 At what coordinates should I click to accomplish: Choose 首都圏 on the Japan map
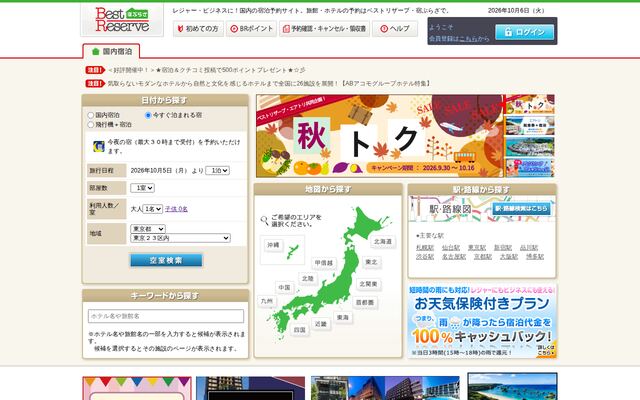tap(365, 303)
